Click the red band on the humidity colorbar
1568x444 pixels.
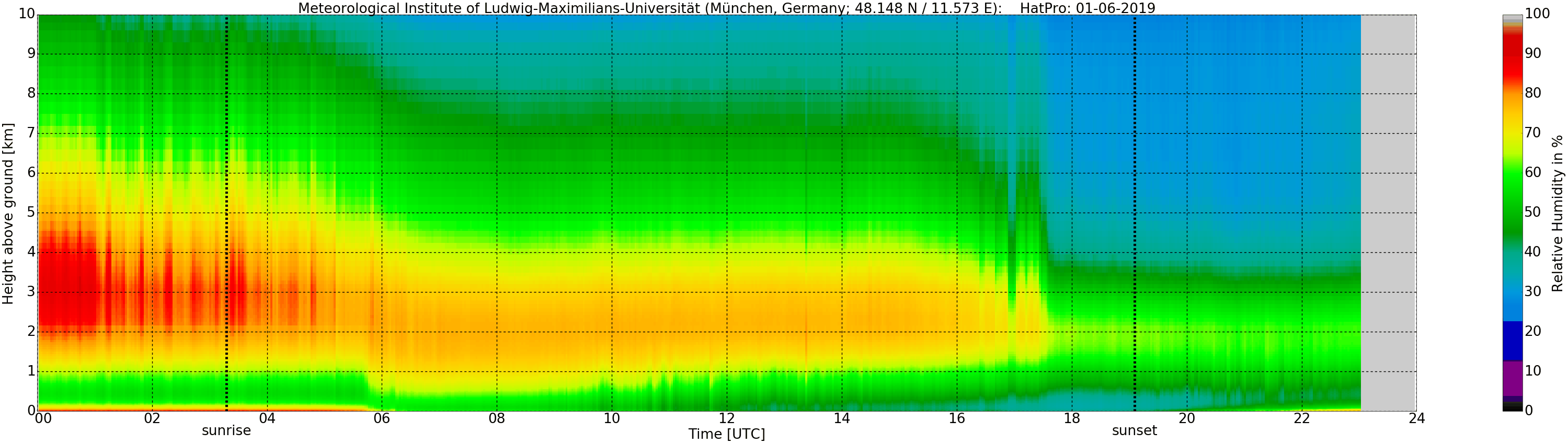click(1513, 58)
